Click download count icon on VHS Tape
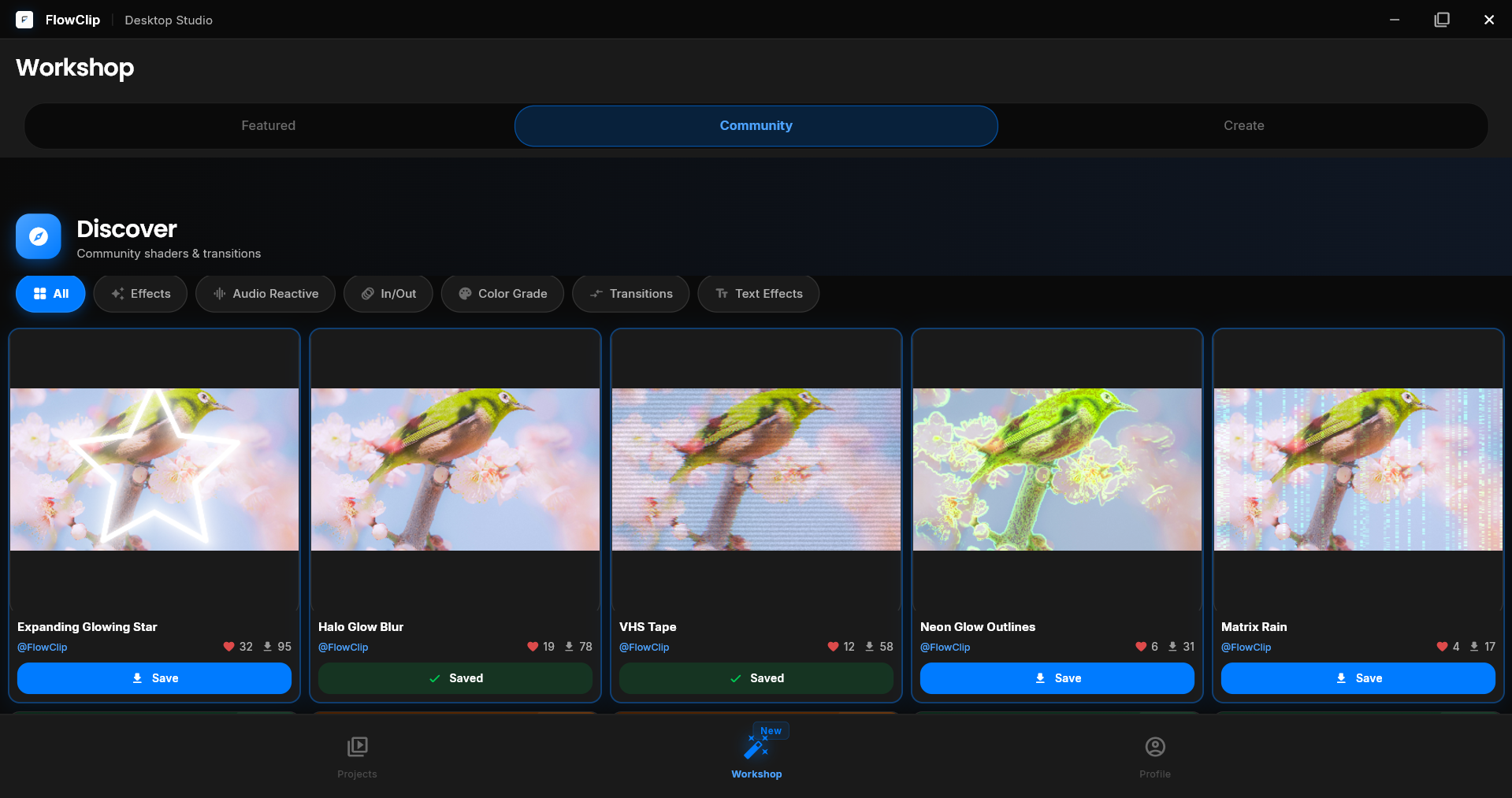This screenshot has height=798, width=1512. 870,647
